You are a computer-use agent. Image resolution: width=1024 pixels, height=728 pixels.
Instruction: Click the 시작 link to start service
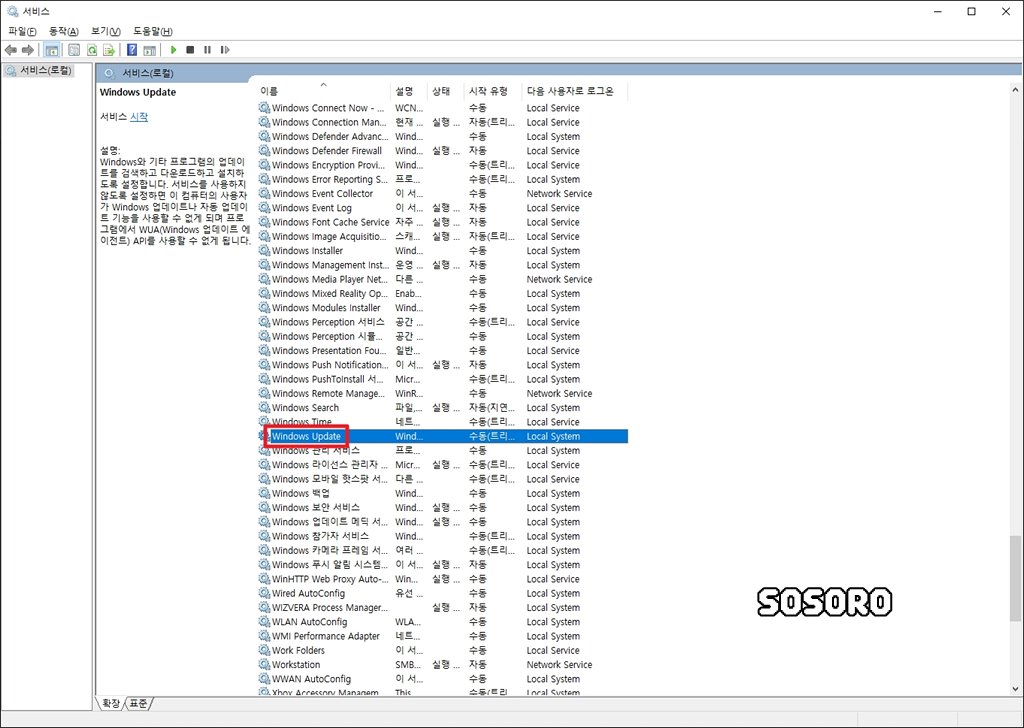pyautogui.click(x=138, y=116)
